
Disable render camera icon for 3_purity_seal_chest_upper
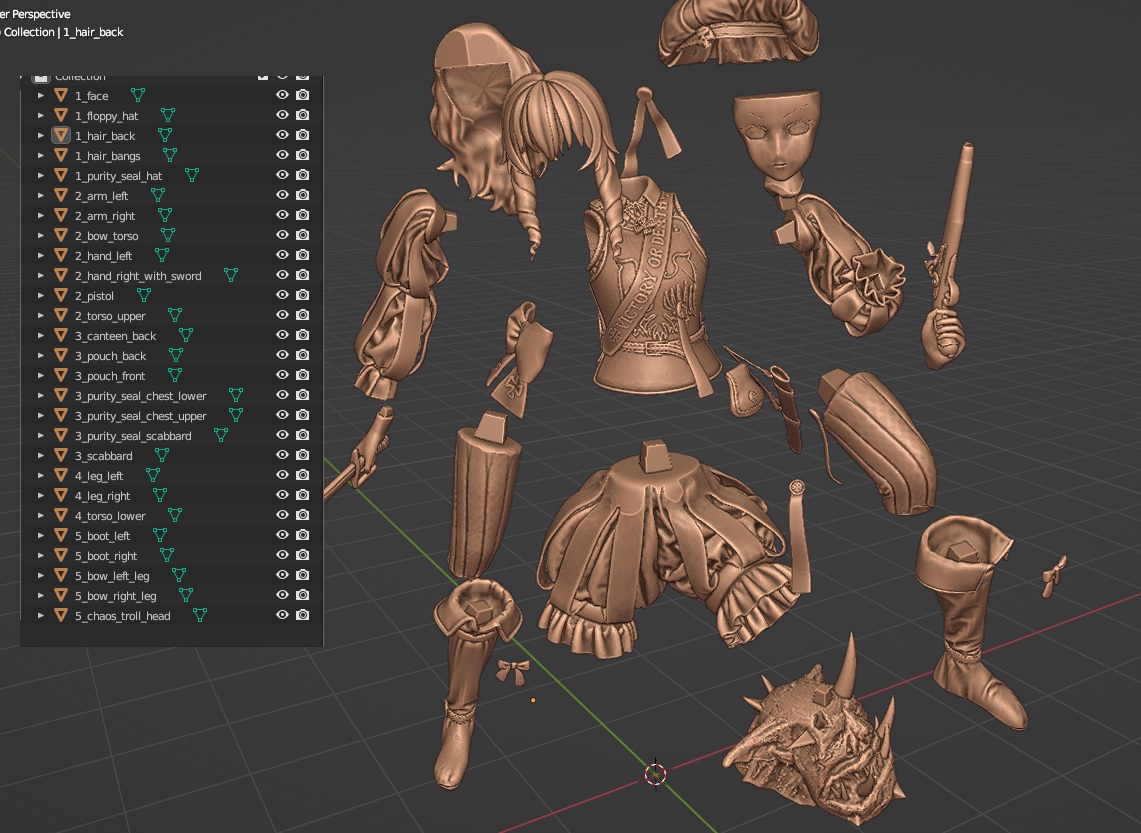(x=303, y=415)
